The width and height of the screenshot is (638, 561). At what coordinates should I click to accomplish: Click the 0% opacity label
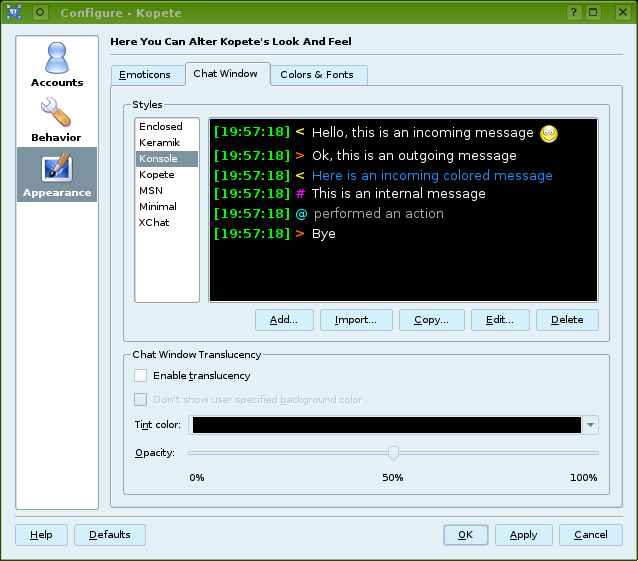pos(197,478)
